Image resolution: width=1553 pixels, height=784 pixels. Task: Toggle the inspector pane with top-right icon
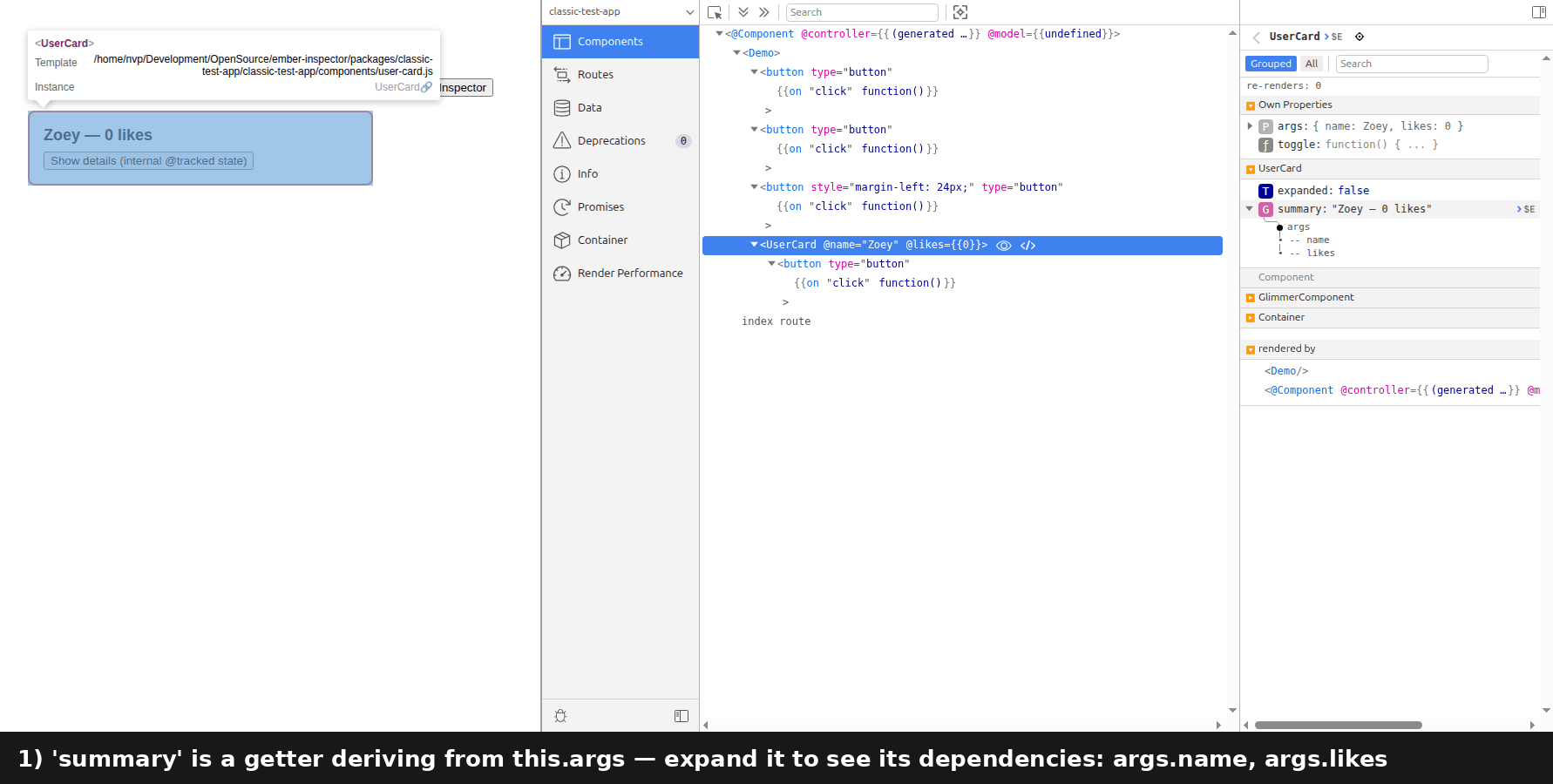point(1539,12)
